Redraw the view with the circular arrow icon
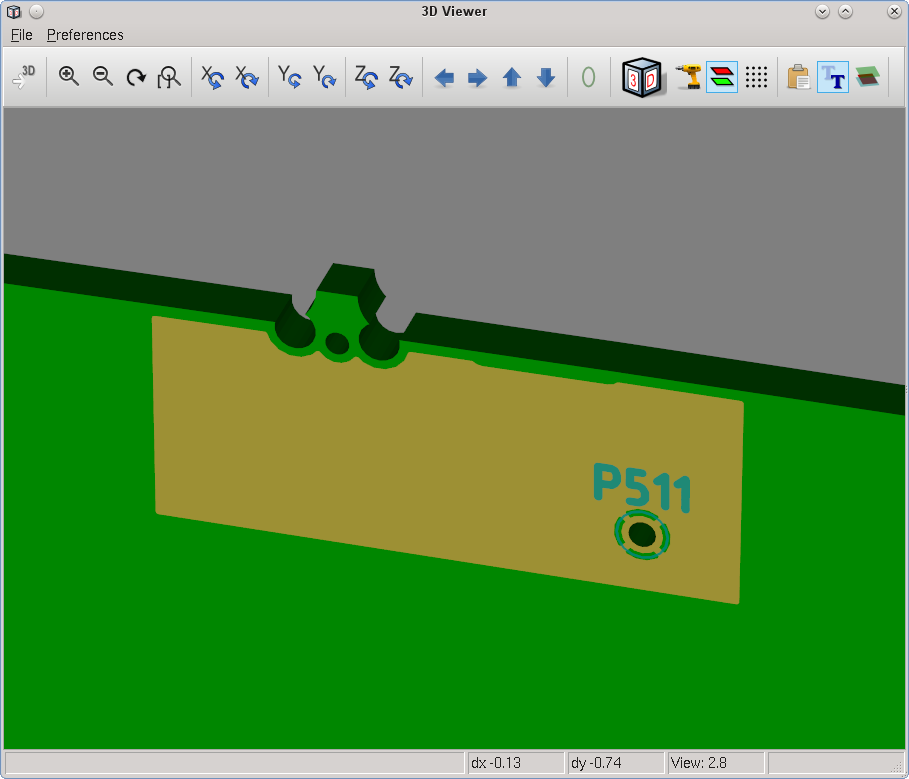The image size is (909, 779). point(136,77)
